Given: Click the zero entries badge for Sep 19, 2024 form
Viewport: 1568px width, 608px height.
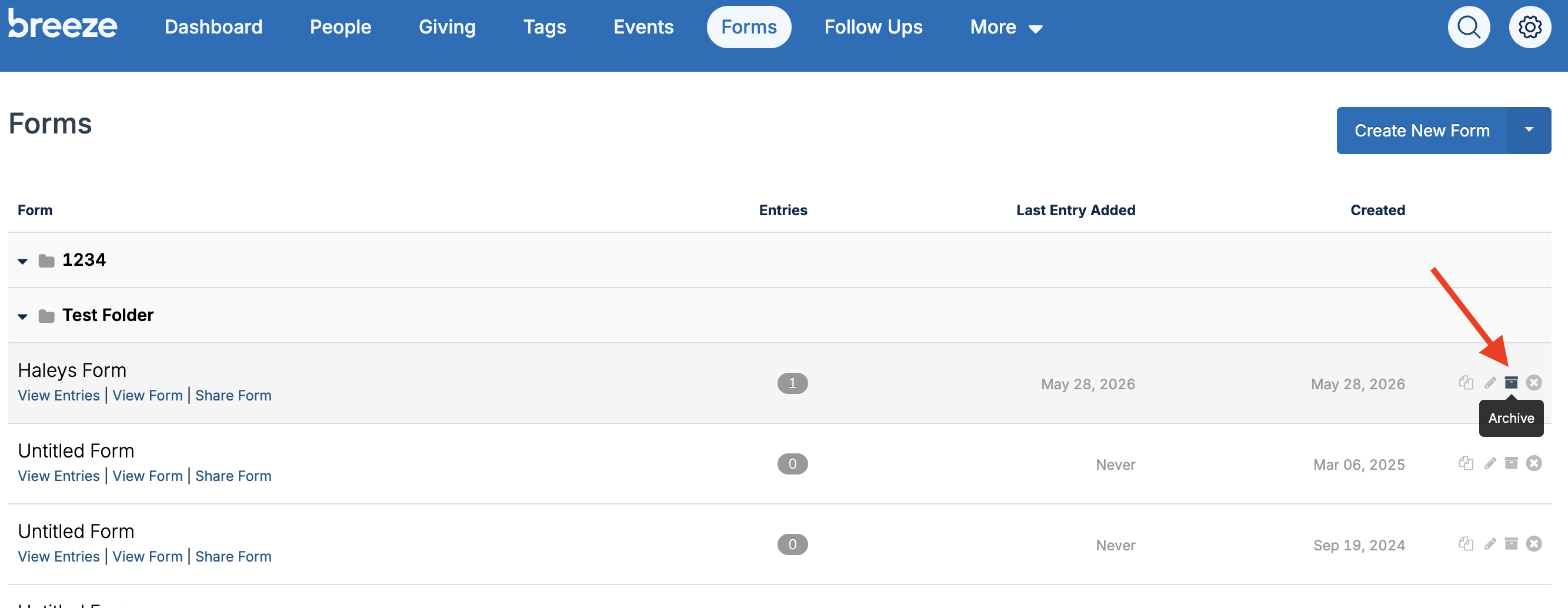Looking at the screenshot, I should coord(792,544).
